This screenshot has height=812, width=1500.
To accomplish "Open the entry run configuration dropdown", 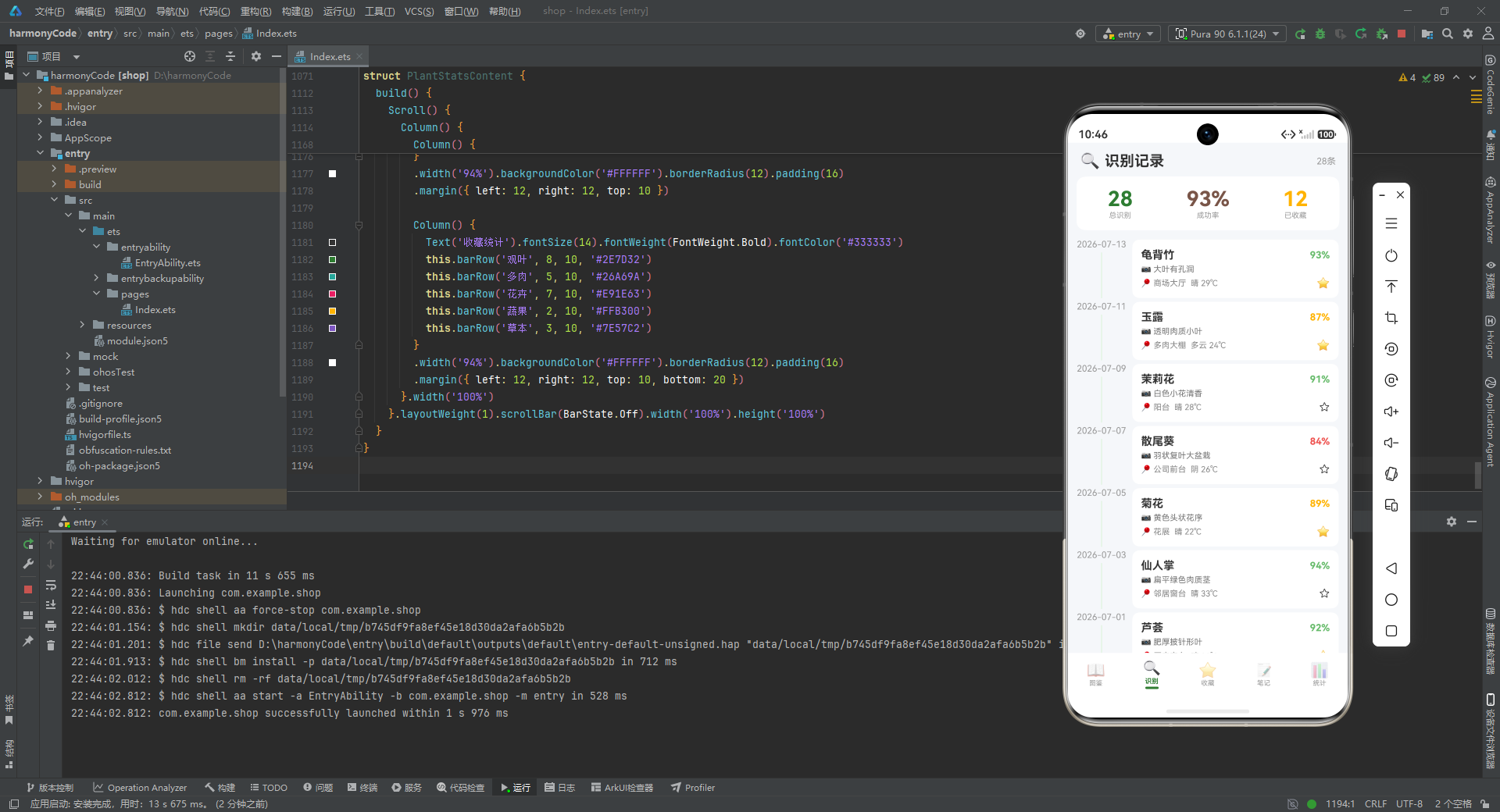I will (1129, 34).
